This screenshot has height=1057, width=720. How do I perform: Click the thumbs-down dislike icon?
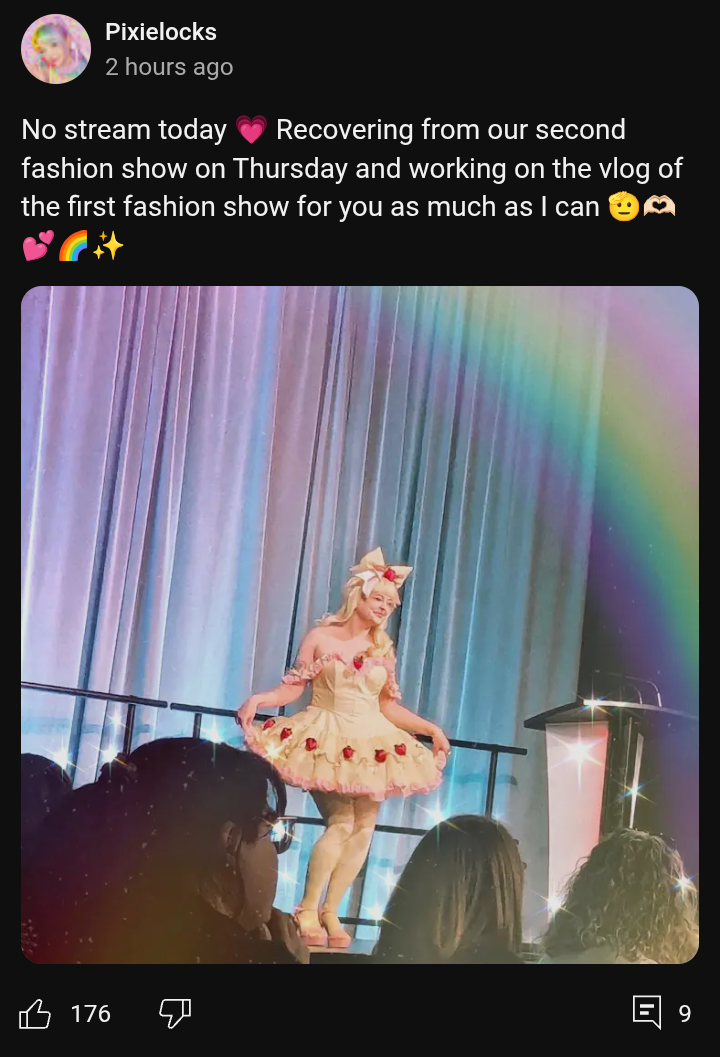coord(175,1013)
